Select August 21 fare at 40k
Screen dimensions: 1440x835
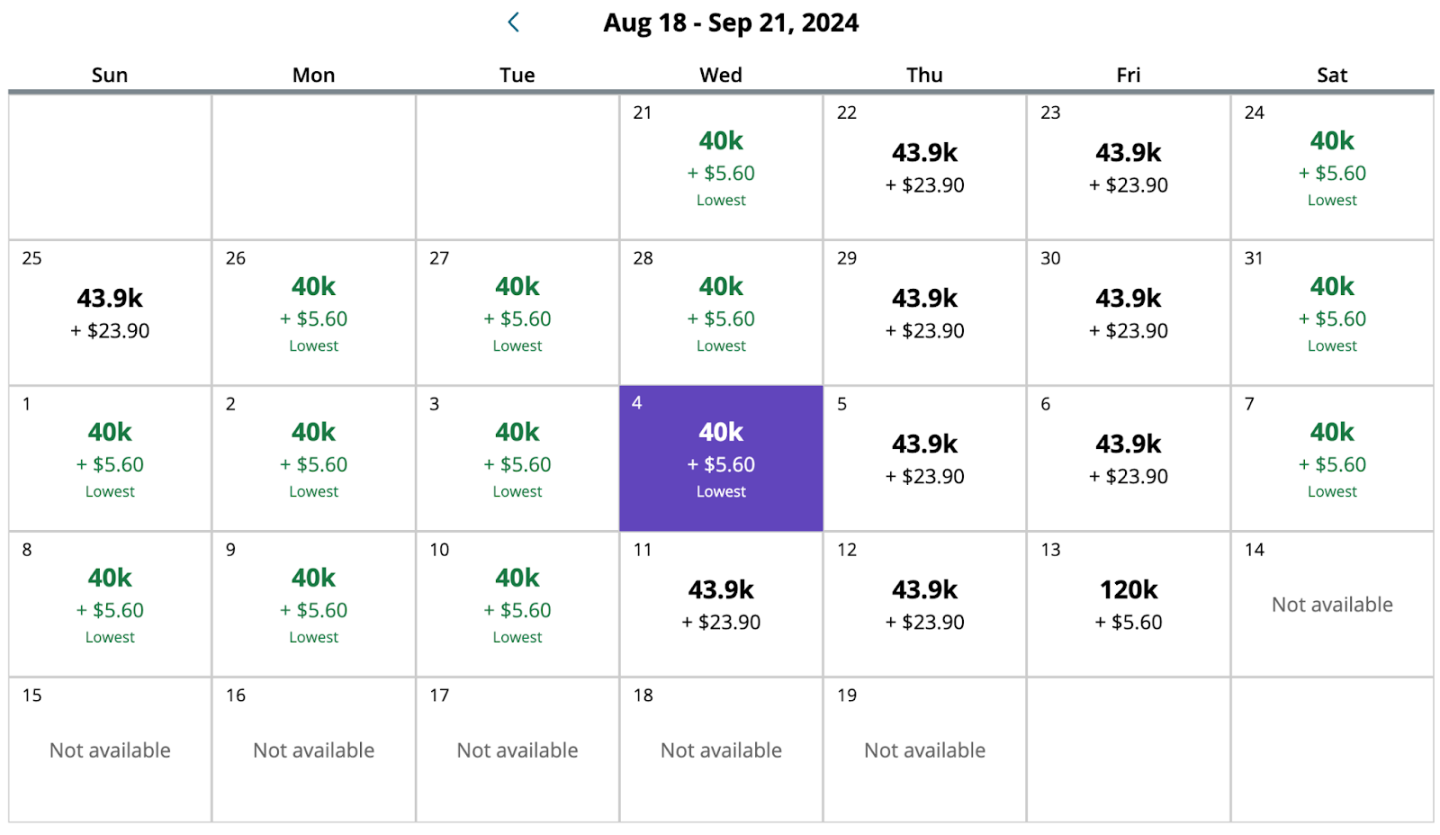click(x=721, y=167)
